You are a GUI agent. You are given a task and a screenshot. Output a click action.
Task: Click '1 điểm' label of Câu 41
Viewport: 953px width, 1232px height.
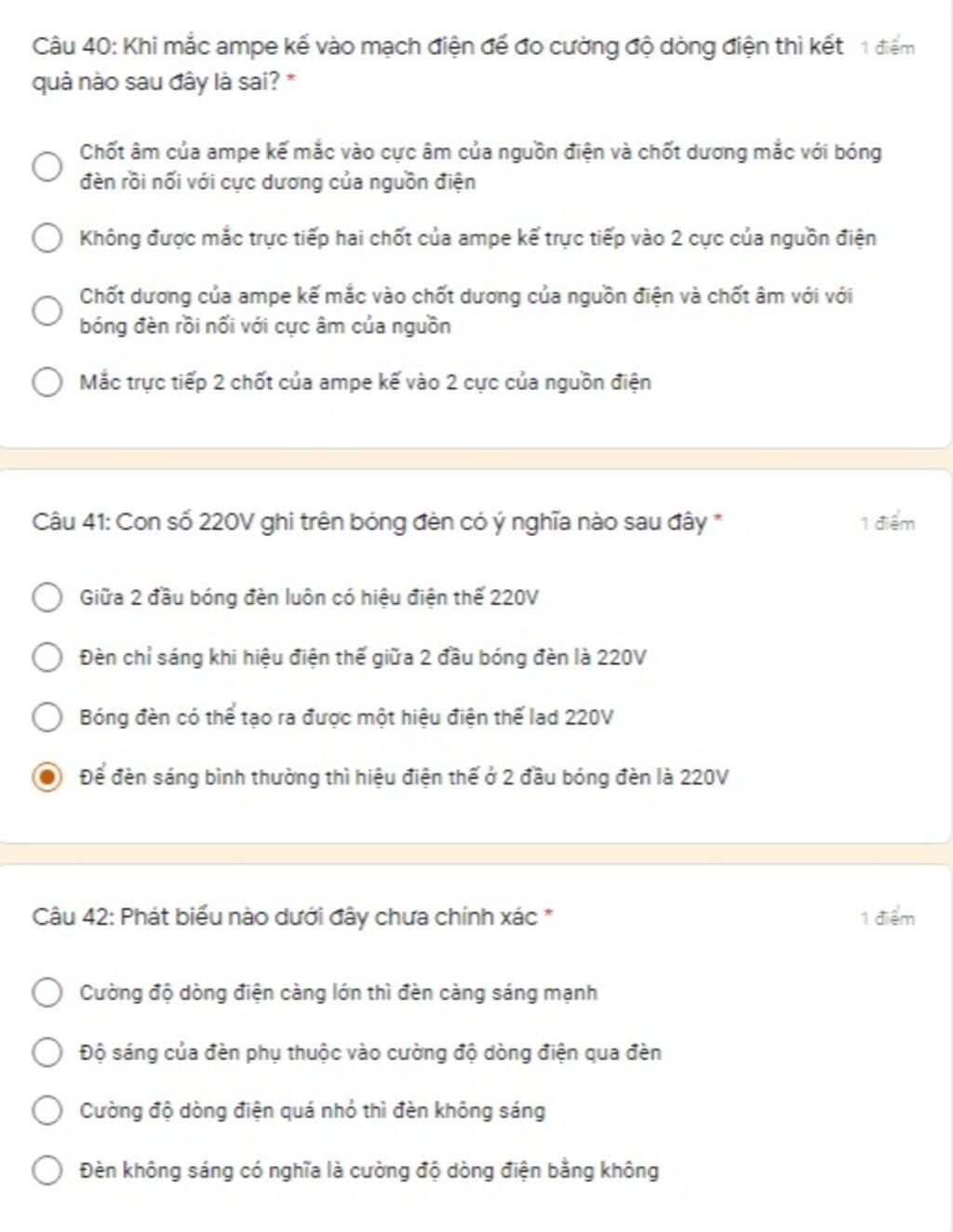tap(888, 523)
